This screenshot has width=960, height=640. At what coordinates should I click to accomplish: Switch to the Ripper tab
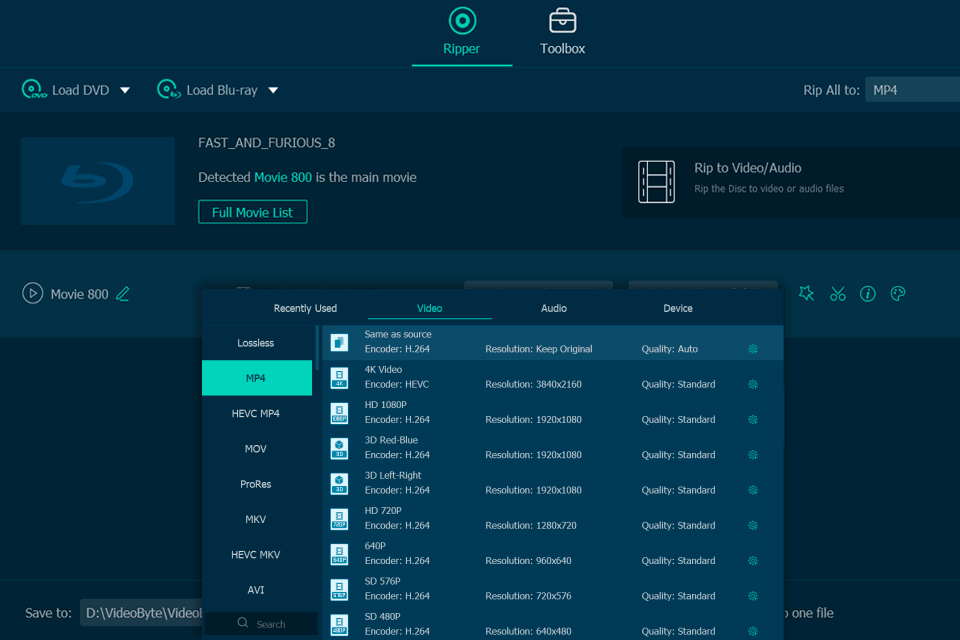(x=462, y=32)
